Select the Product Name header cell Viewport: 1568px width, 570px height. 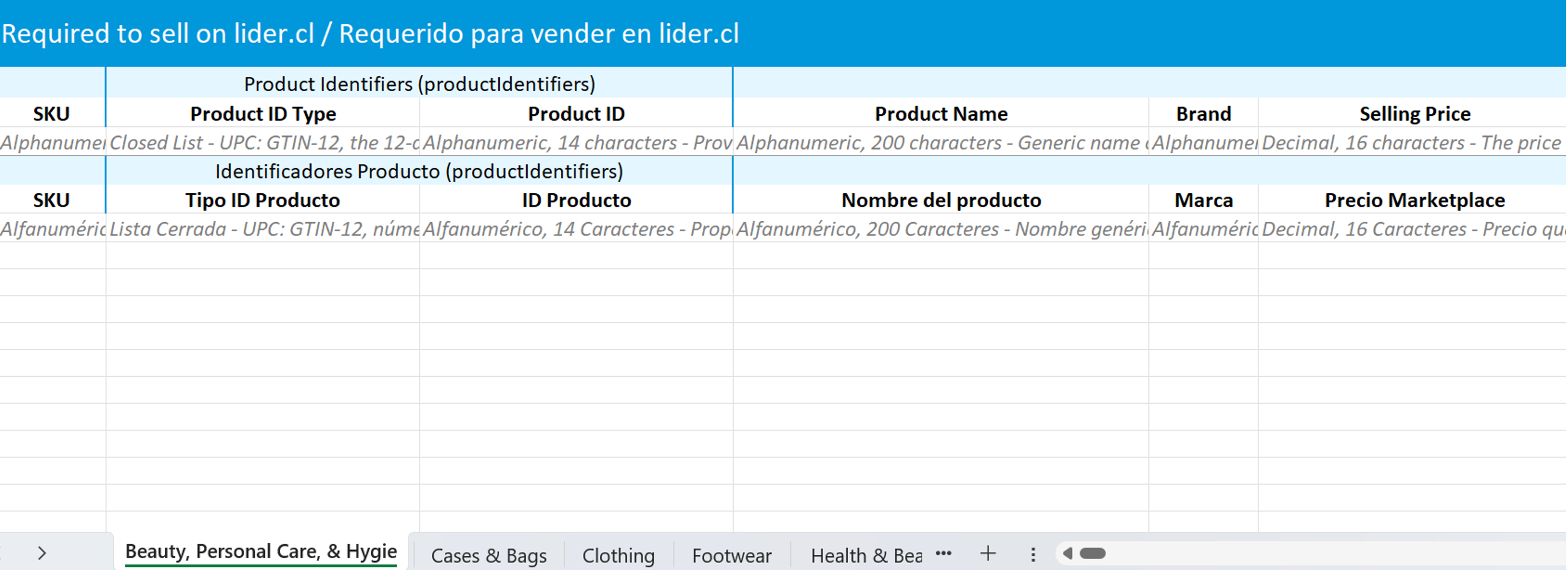(x=941, y=113)
